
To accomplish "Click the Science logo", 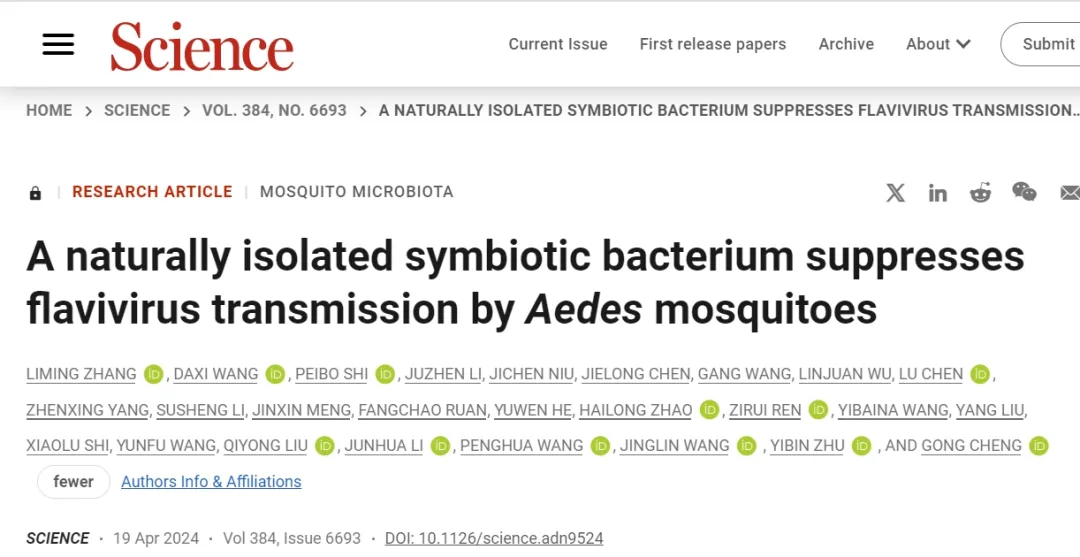I will (x=202, y=46).
